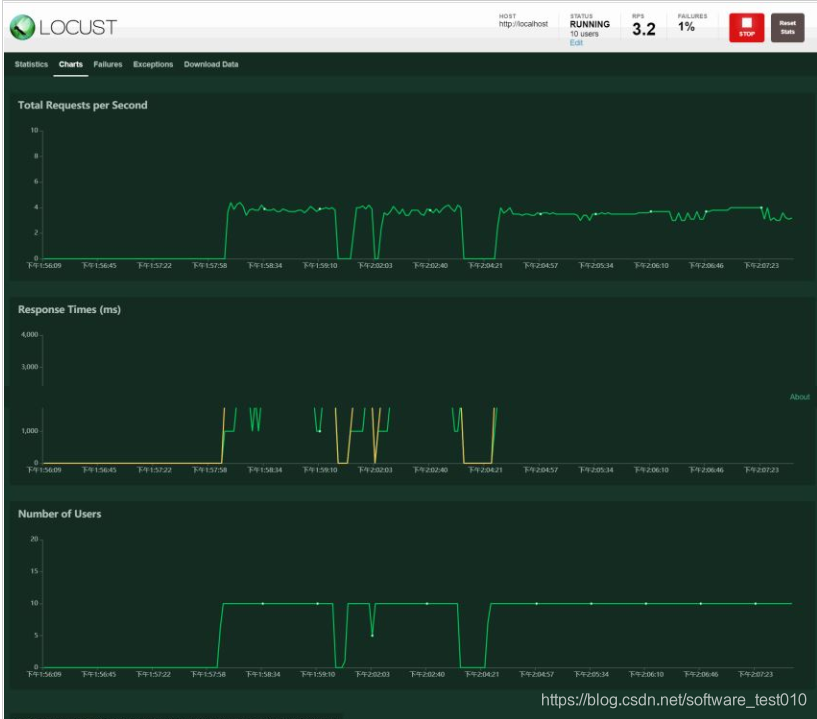Click the Number of Users title
The width and height of the screenshot is (817, 719).
[x=59, y=514]
